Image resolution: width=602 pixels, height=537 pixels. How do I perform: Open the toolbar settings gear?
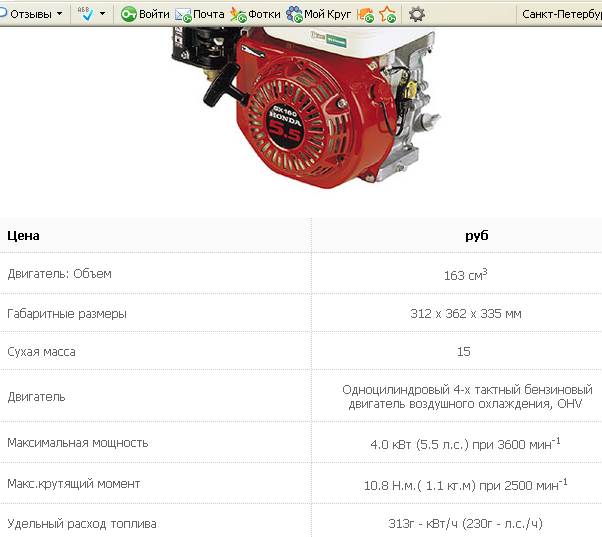417,14
